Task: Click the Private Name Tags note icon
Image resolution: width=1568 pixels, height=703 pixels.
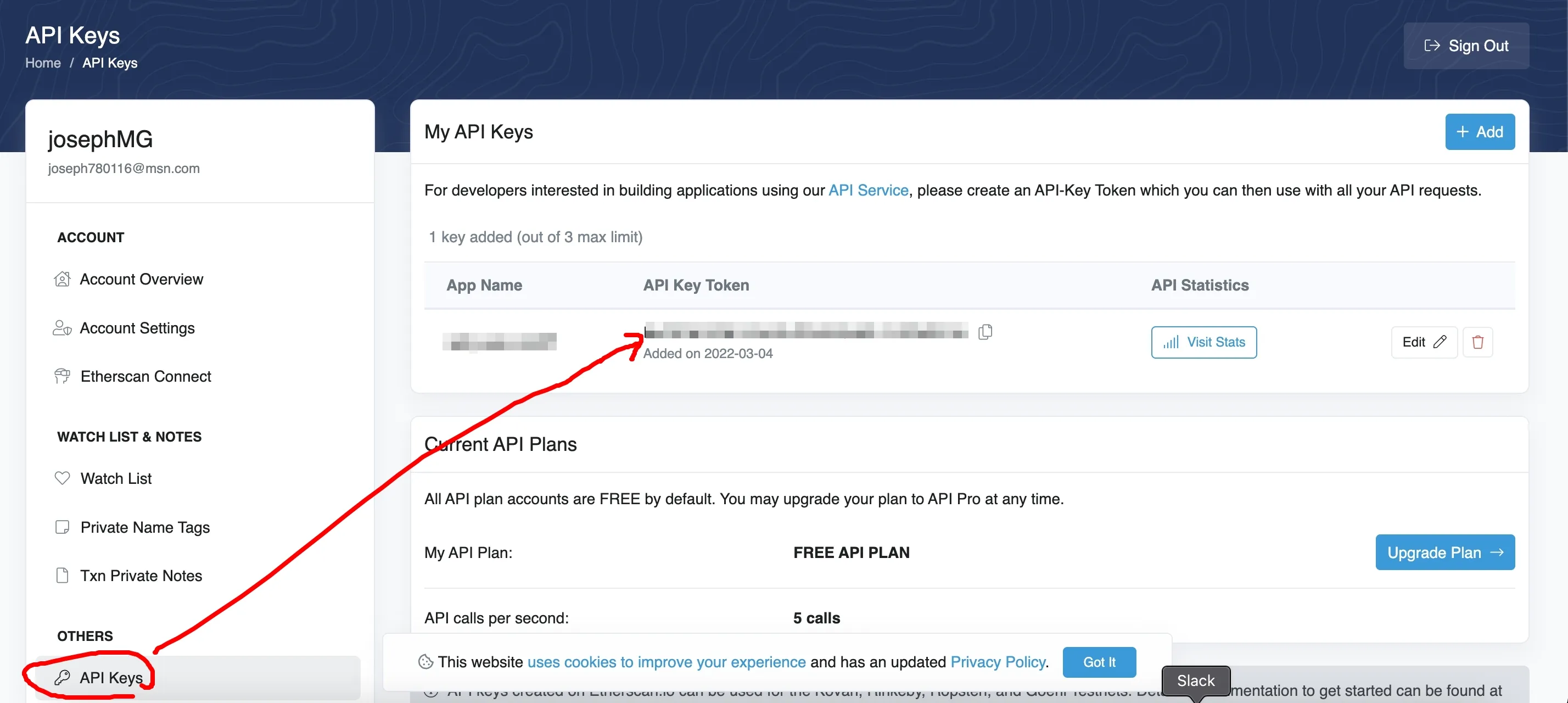Action: pyautogui.click(x=62, y=527)
